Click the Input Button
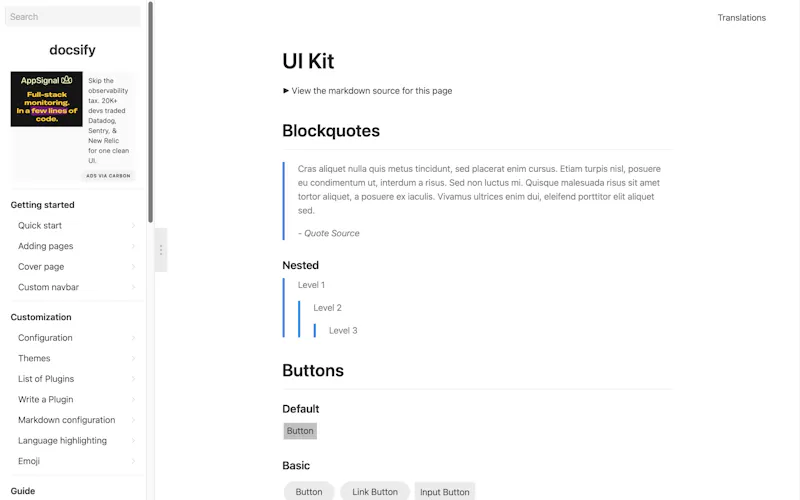The image size is (800, 500). [445, 492]
